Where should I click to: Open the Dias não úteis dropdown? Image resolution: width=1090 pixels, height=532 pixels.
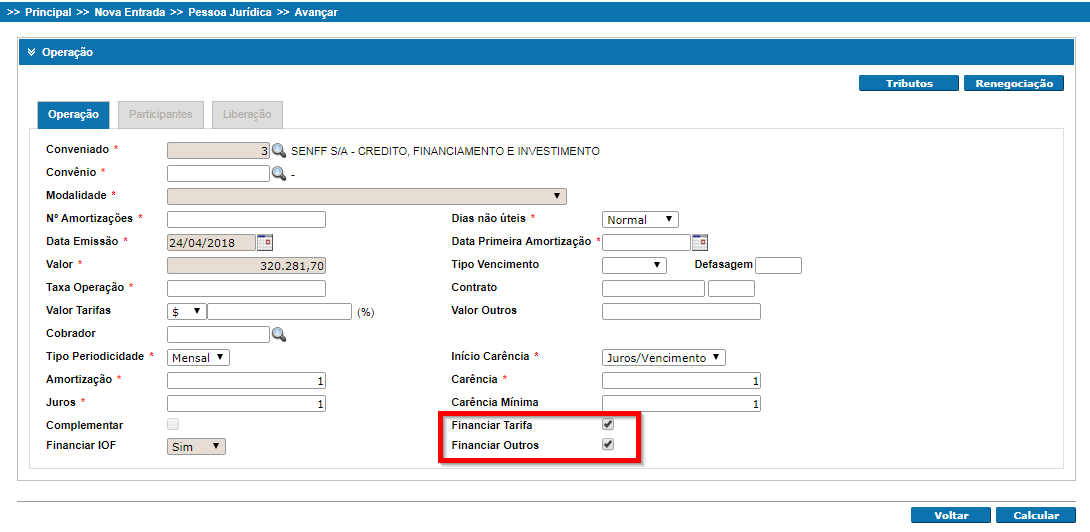point(640,219)
